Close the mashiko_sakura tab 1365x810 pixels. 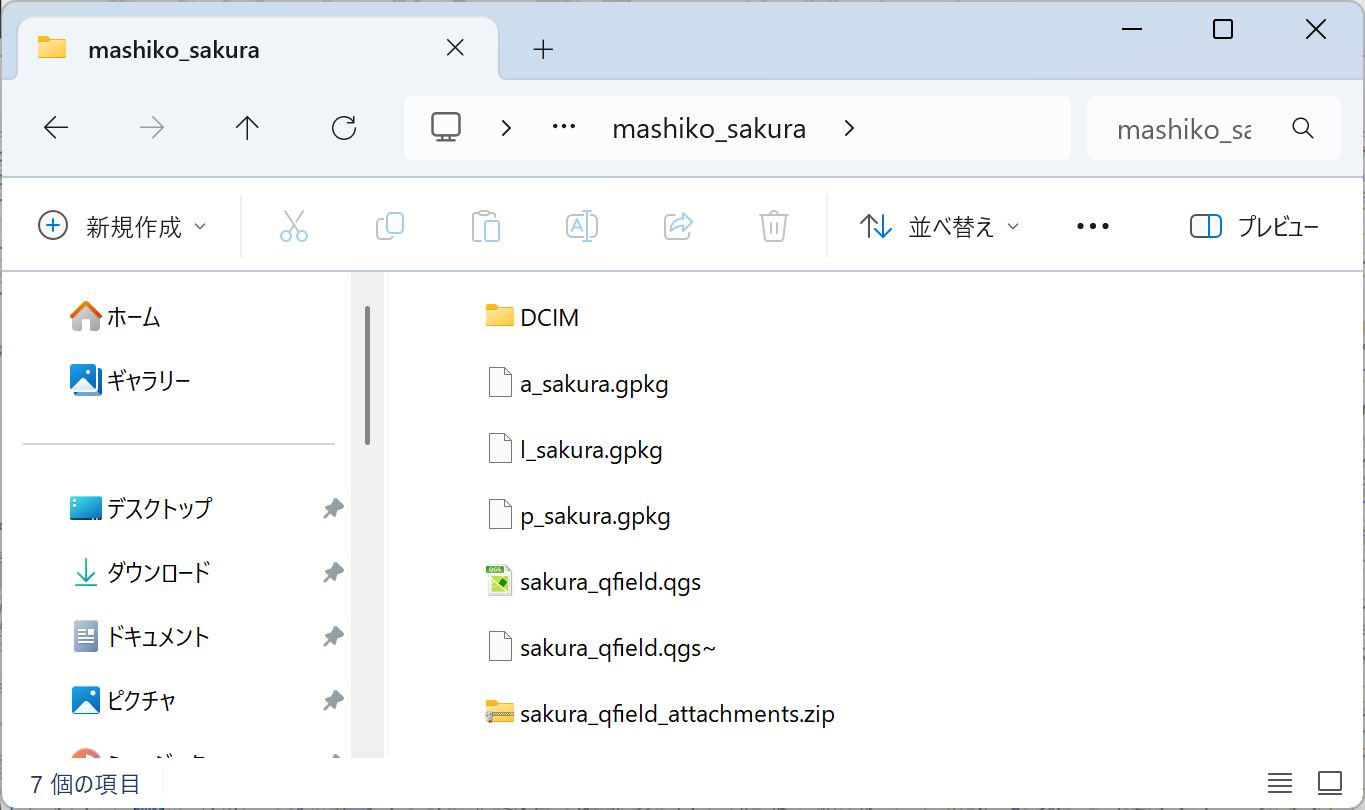[x=455, y=48]
